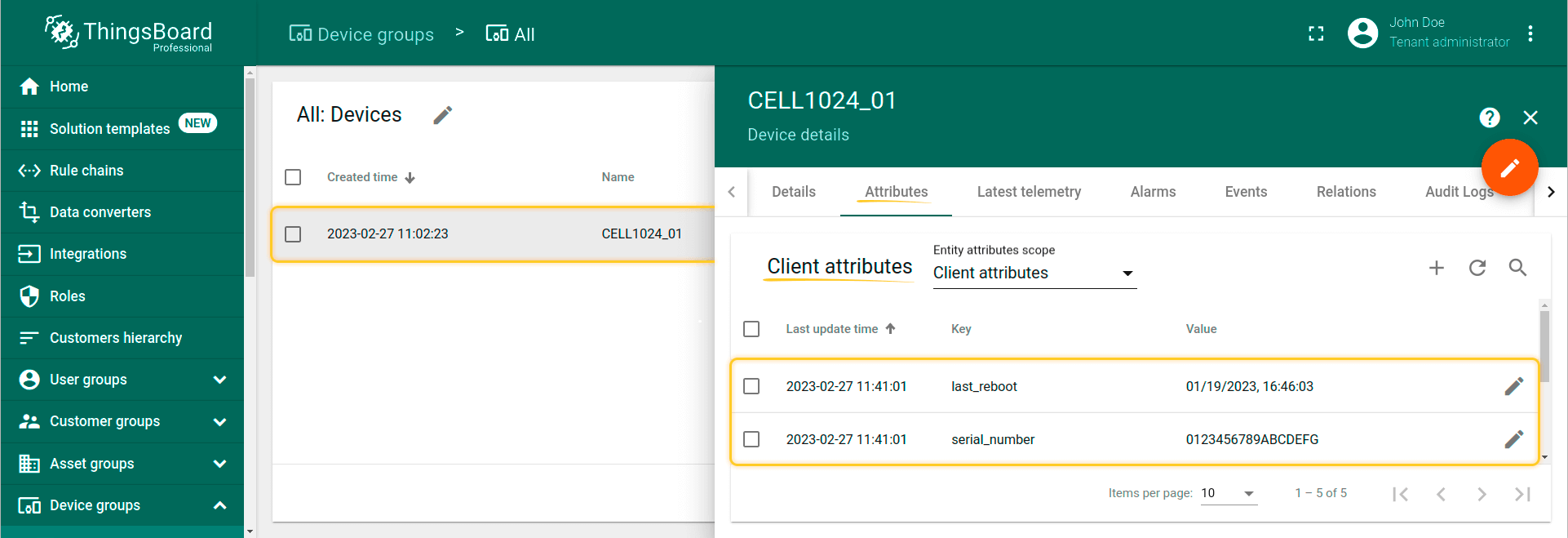
Task: Select the CELL1024_01 device row checkbox
Action: [293, 234]
